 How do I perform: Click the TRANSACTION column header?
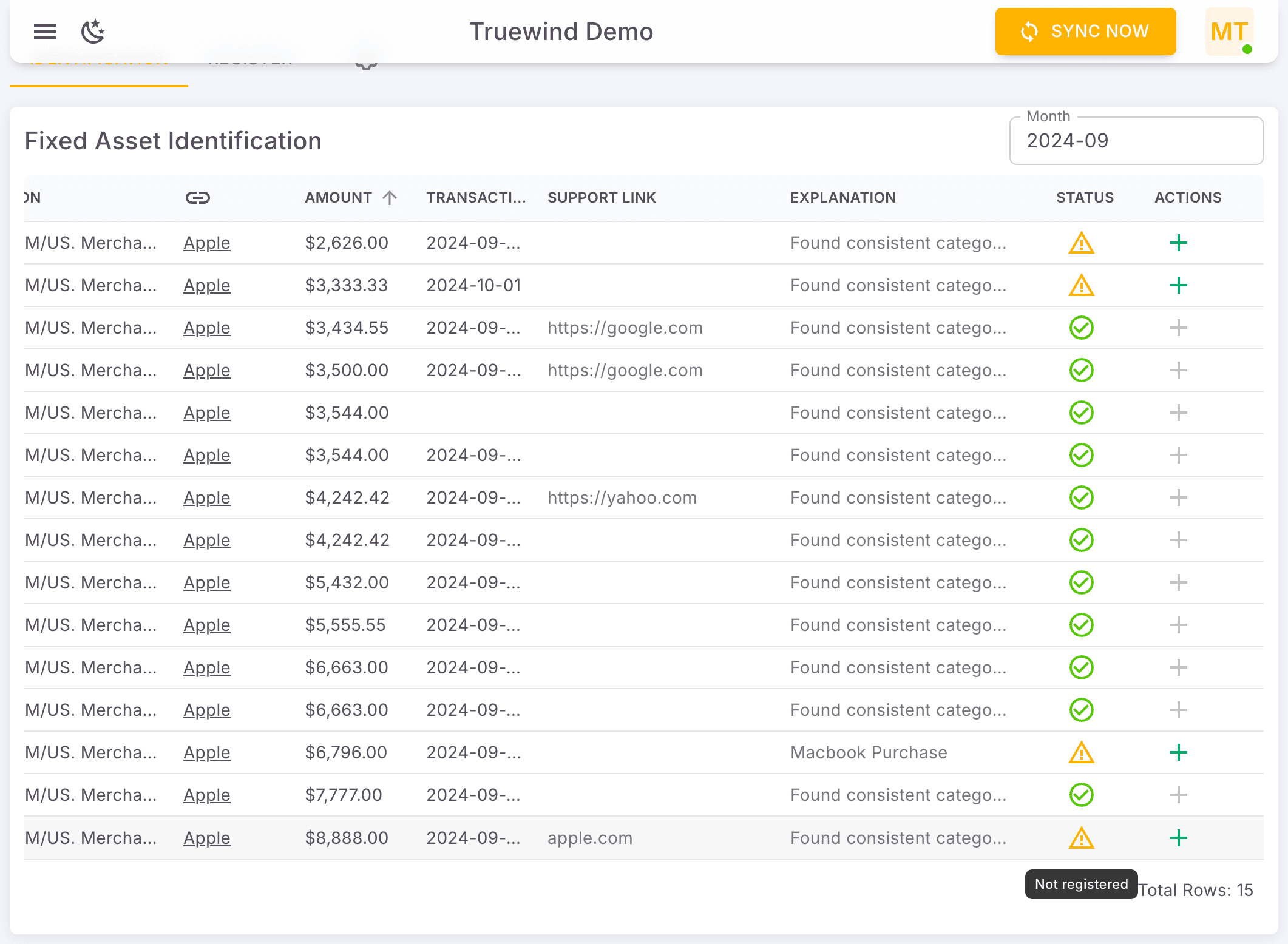tap(476, 197)
